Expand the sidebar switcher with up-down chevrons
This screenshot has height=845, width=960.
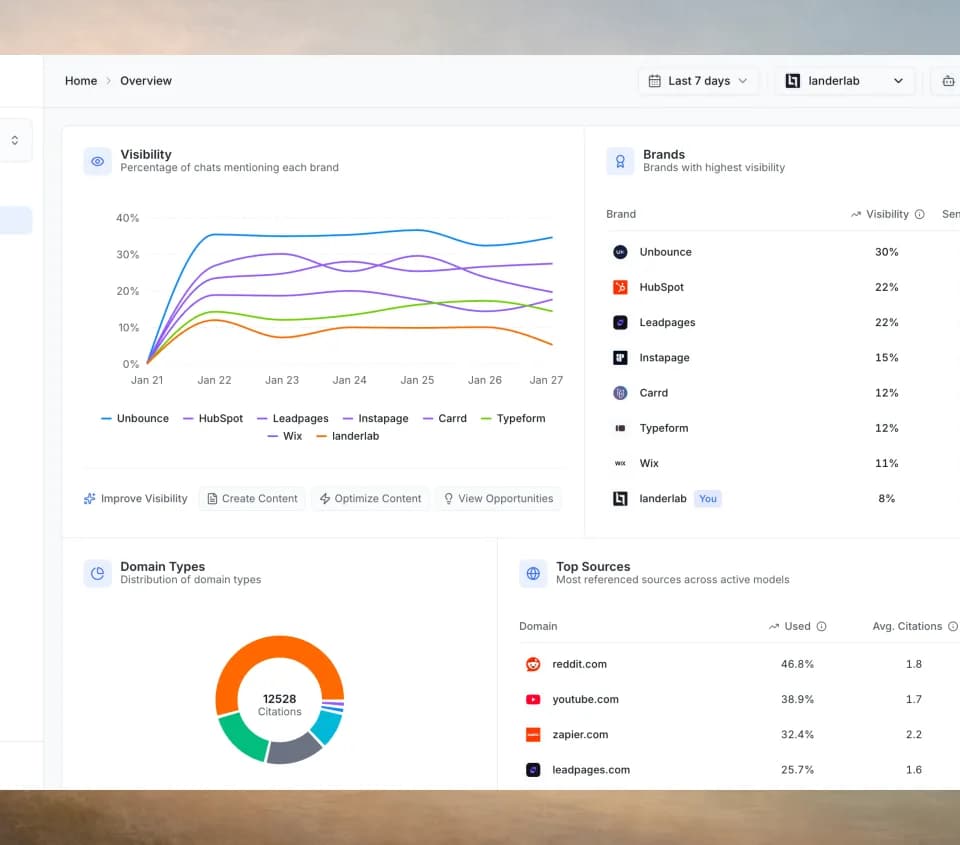(15, 140)
